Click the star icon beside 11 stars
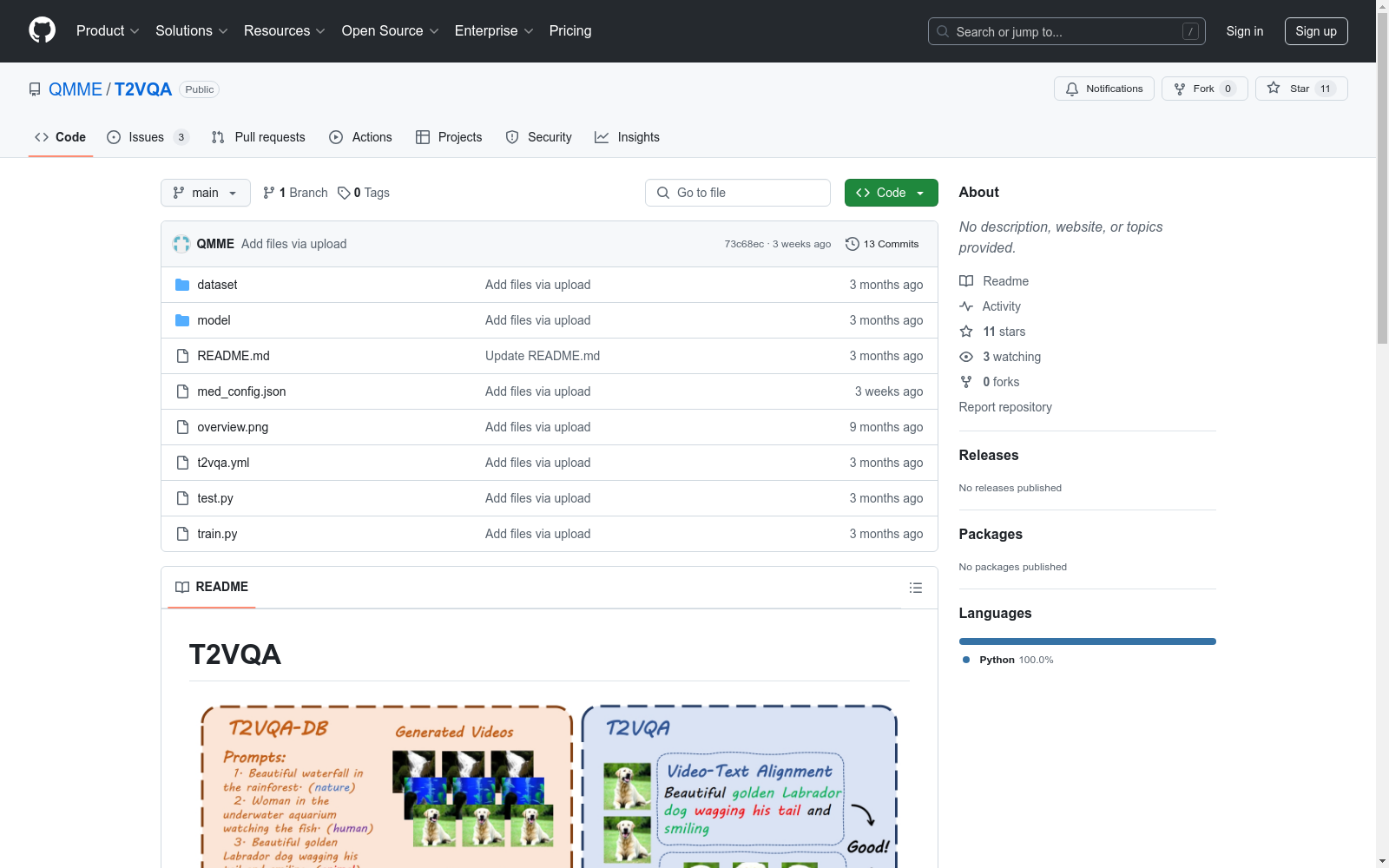The image size is (1389, 868). [966, 332]
